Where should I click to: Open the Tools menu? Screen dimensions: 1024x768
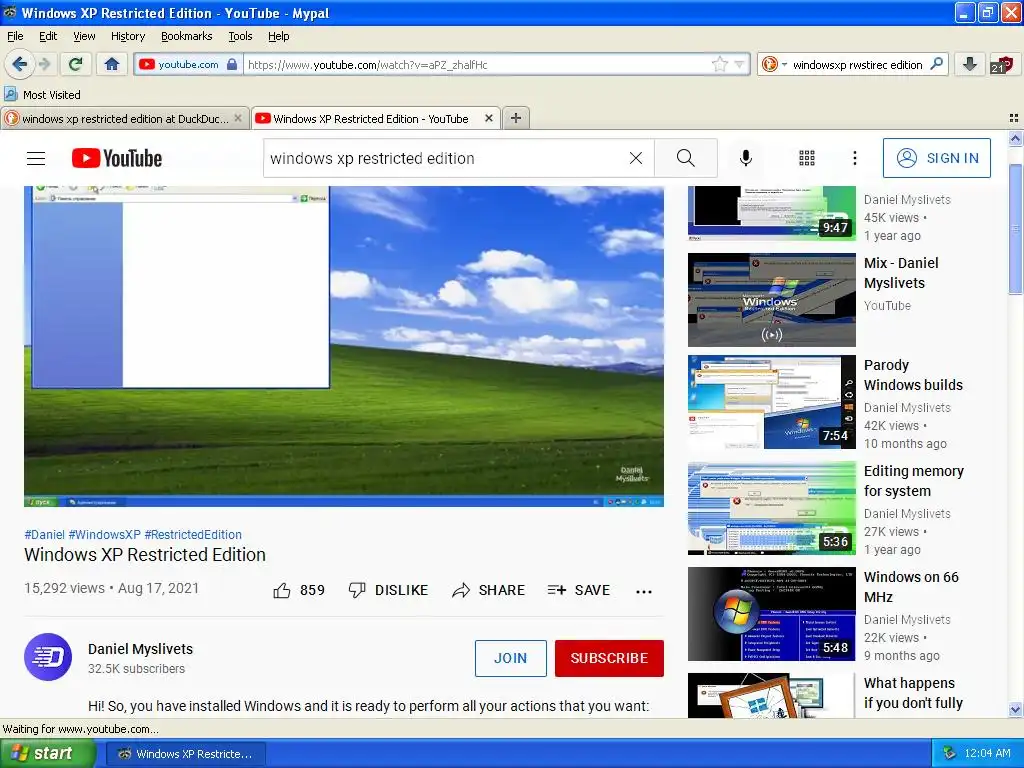pyautogui.click(x=240, y=36)
